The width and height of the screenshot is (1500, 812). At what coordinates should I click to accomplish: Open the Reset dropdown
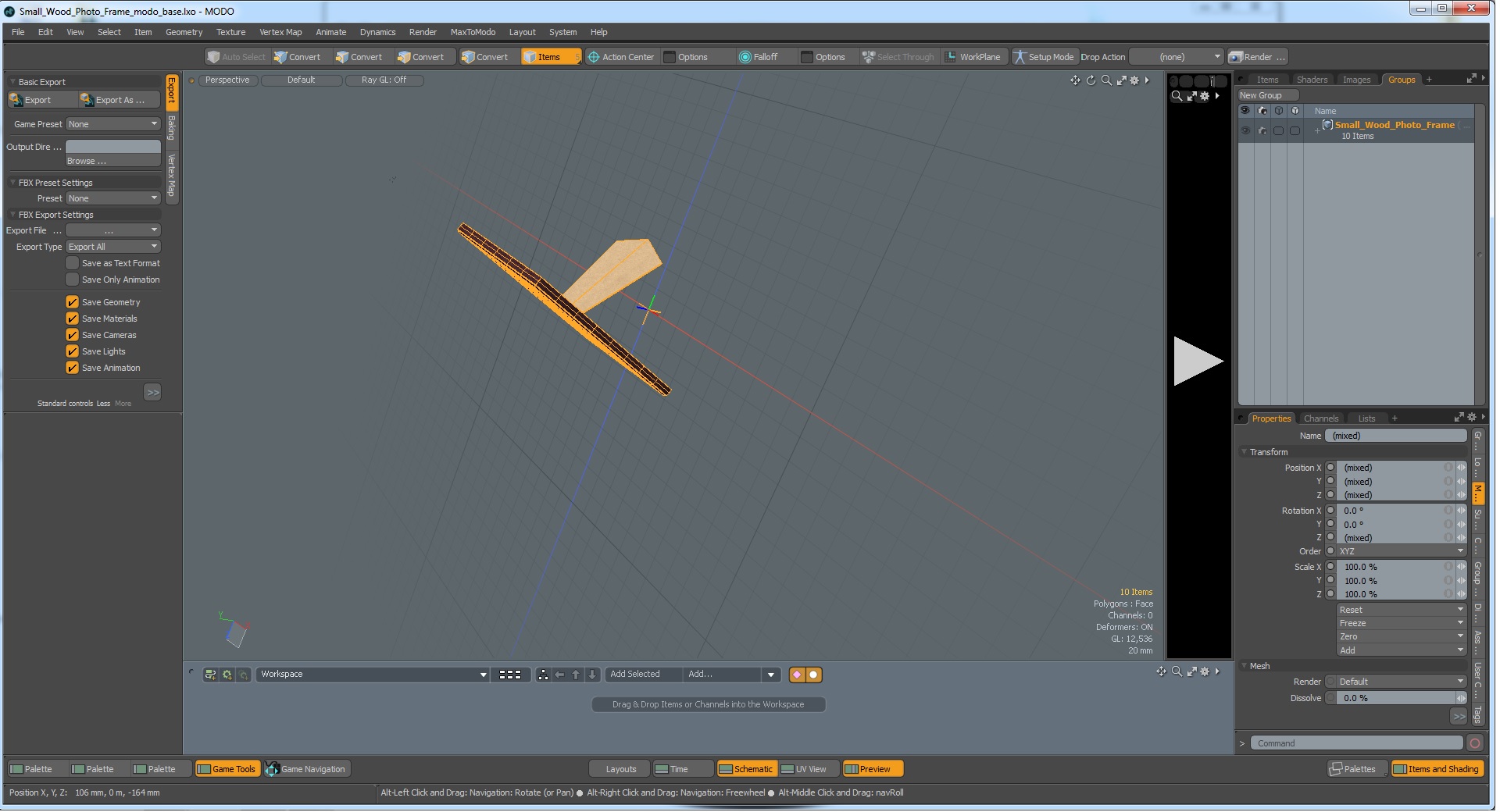click(x=1402, y=610)
